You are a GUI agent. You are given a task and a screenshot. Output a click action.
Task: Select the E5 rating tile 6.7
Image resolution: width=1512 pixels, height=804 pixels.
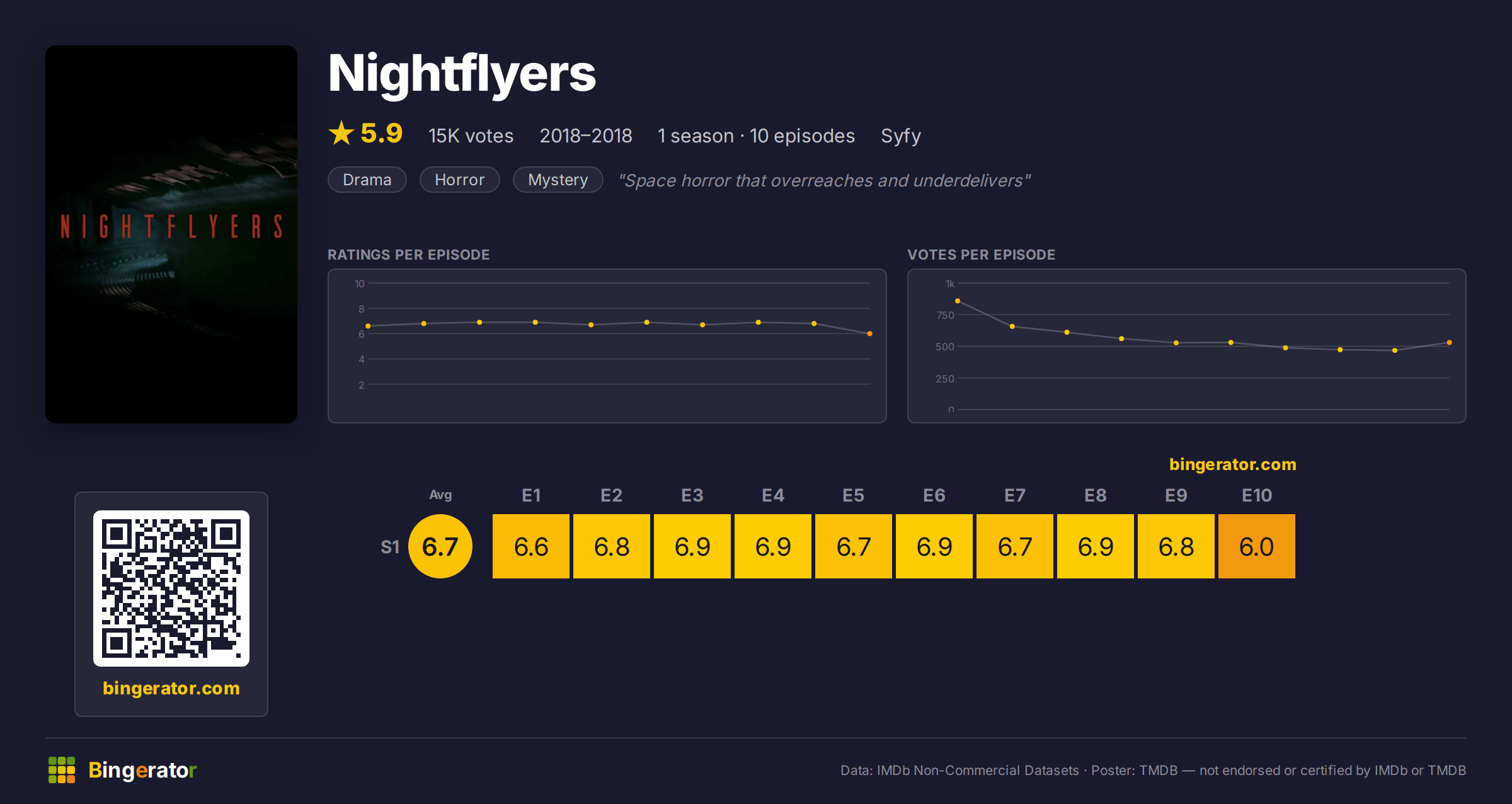coord(854,546)
